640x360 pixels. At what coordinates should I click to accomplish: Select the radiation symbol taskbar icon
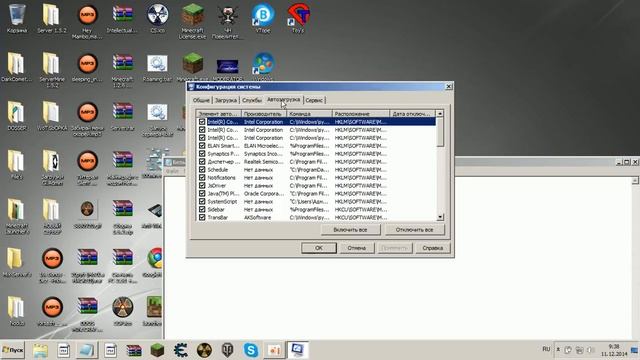204,350
